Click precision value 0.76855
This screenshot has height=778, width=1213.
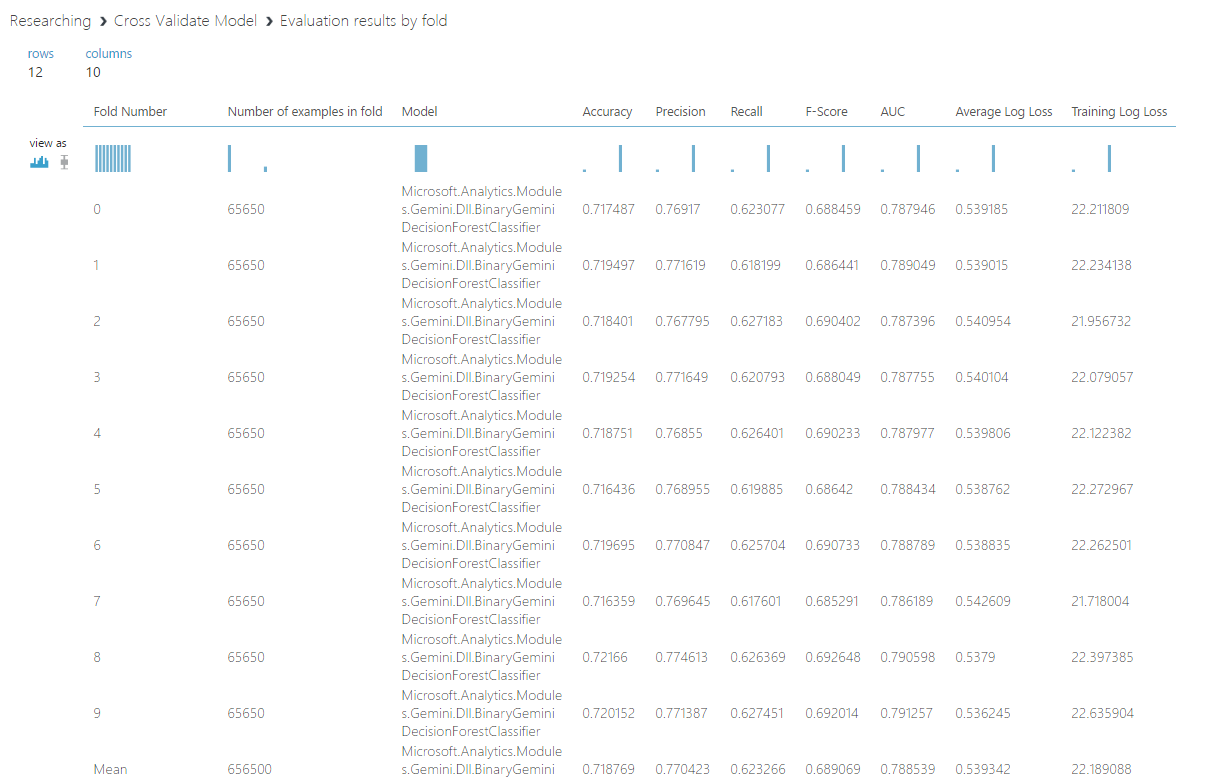tap(677, 433)
